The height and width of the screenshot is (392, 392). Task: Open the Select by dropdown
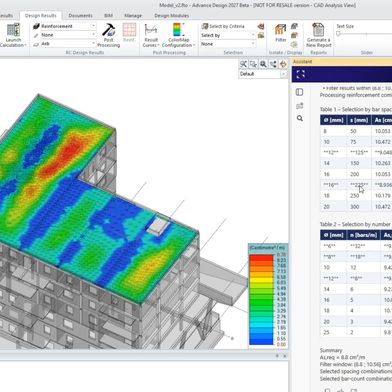tap(228, 35)
